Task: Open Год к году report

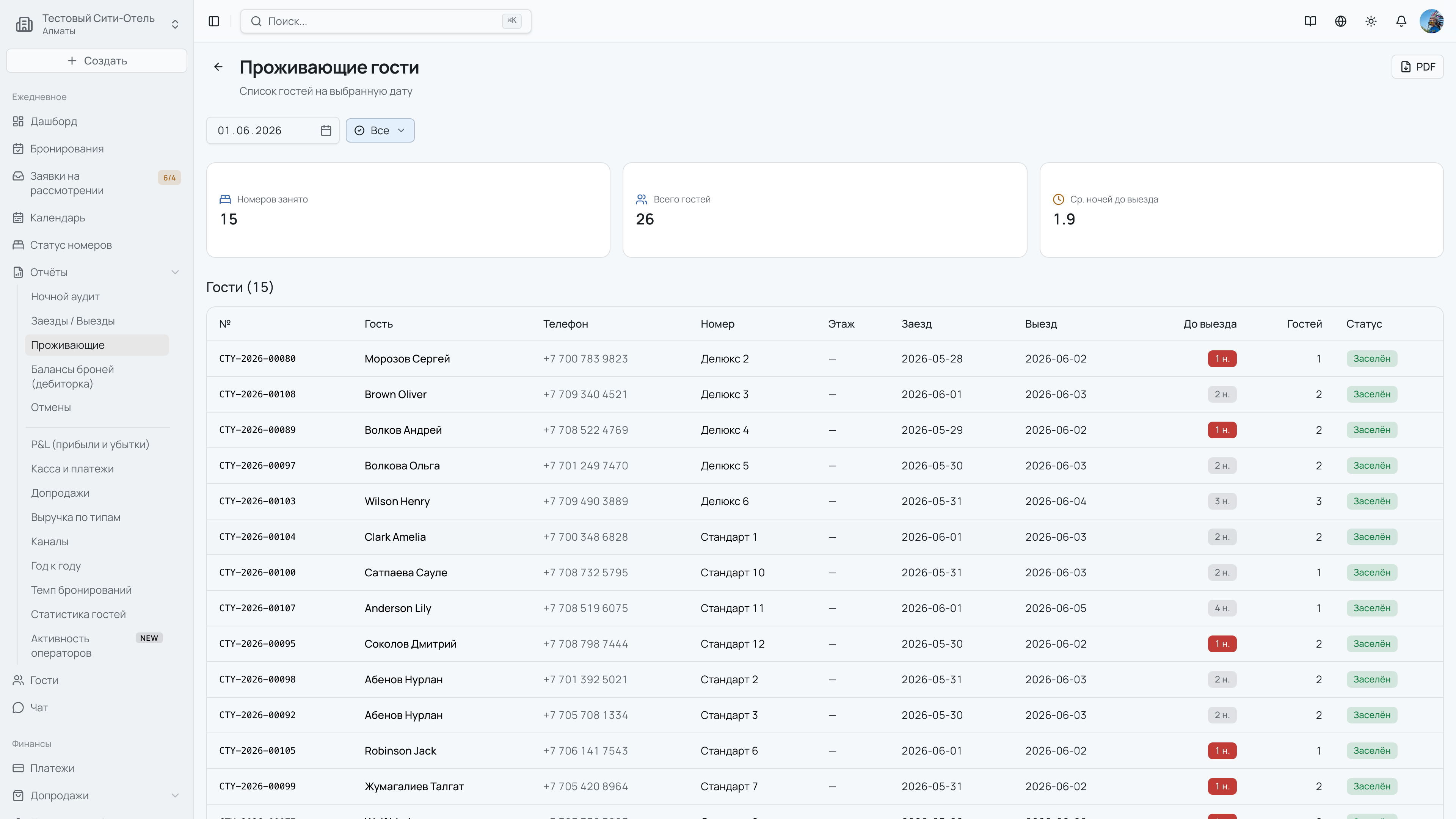Action: [x=56, y=566]
